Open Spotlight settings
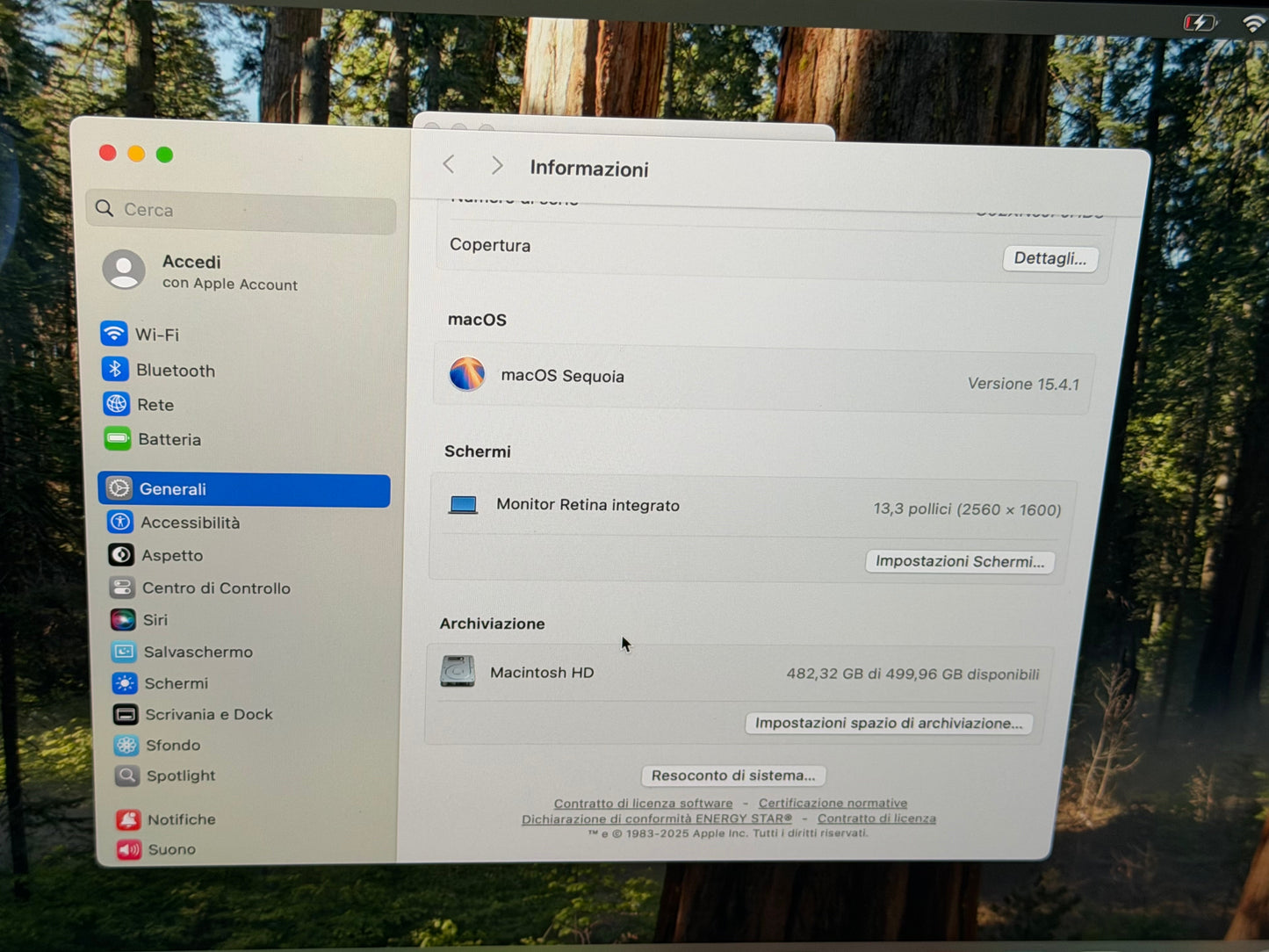 (x=165, y=775)
